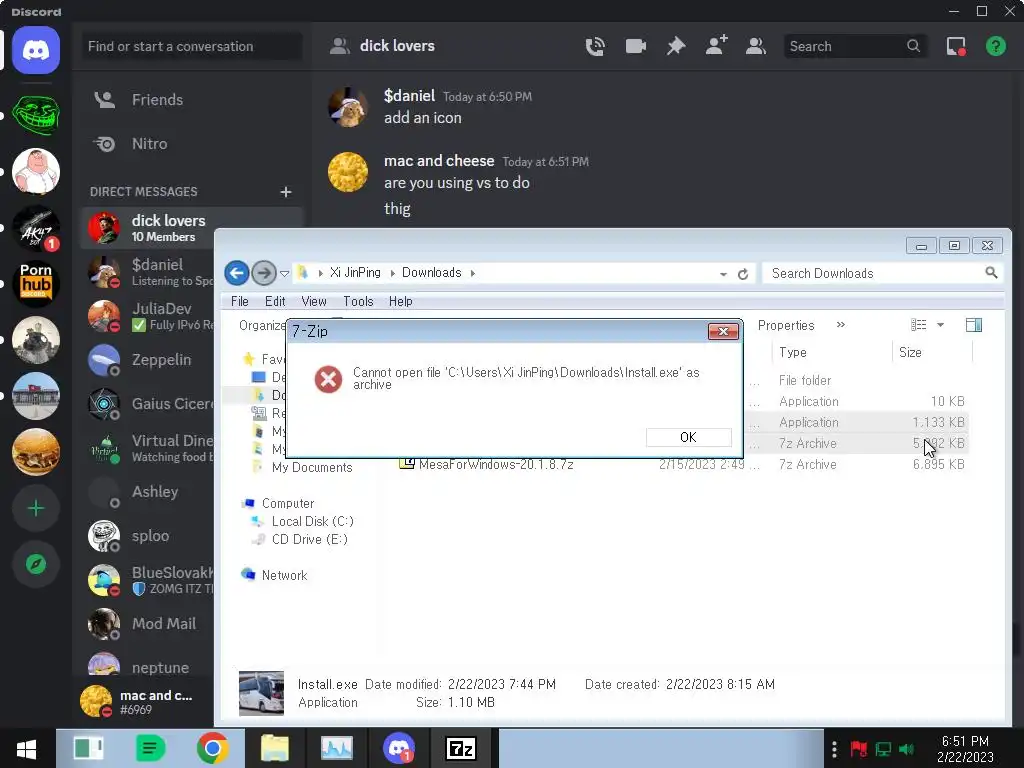The width and height of the screenshot is (1024, 768).
Task: Open system tray volume speaker icon
Action: pos(906,749)
